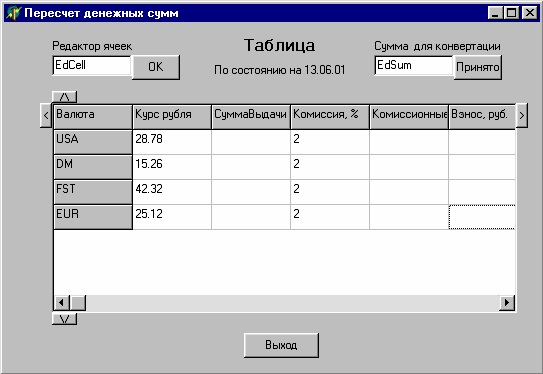Screen dimensions: 543x374
Task: Click the DM commission cell with value 2
Action: pos(330,167)
